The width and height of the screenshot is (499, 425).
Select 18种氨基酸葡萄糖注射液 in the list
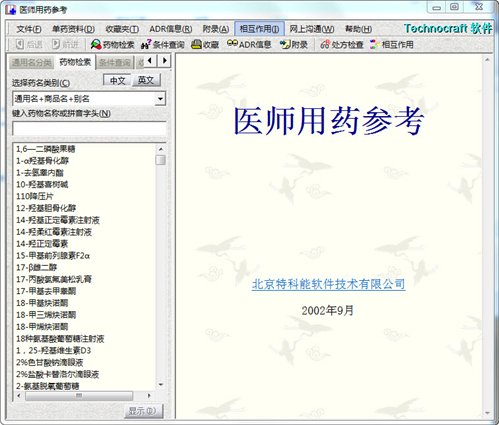[60, 339]
